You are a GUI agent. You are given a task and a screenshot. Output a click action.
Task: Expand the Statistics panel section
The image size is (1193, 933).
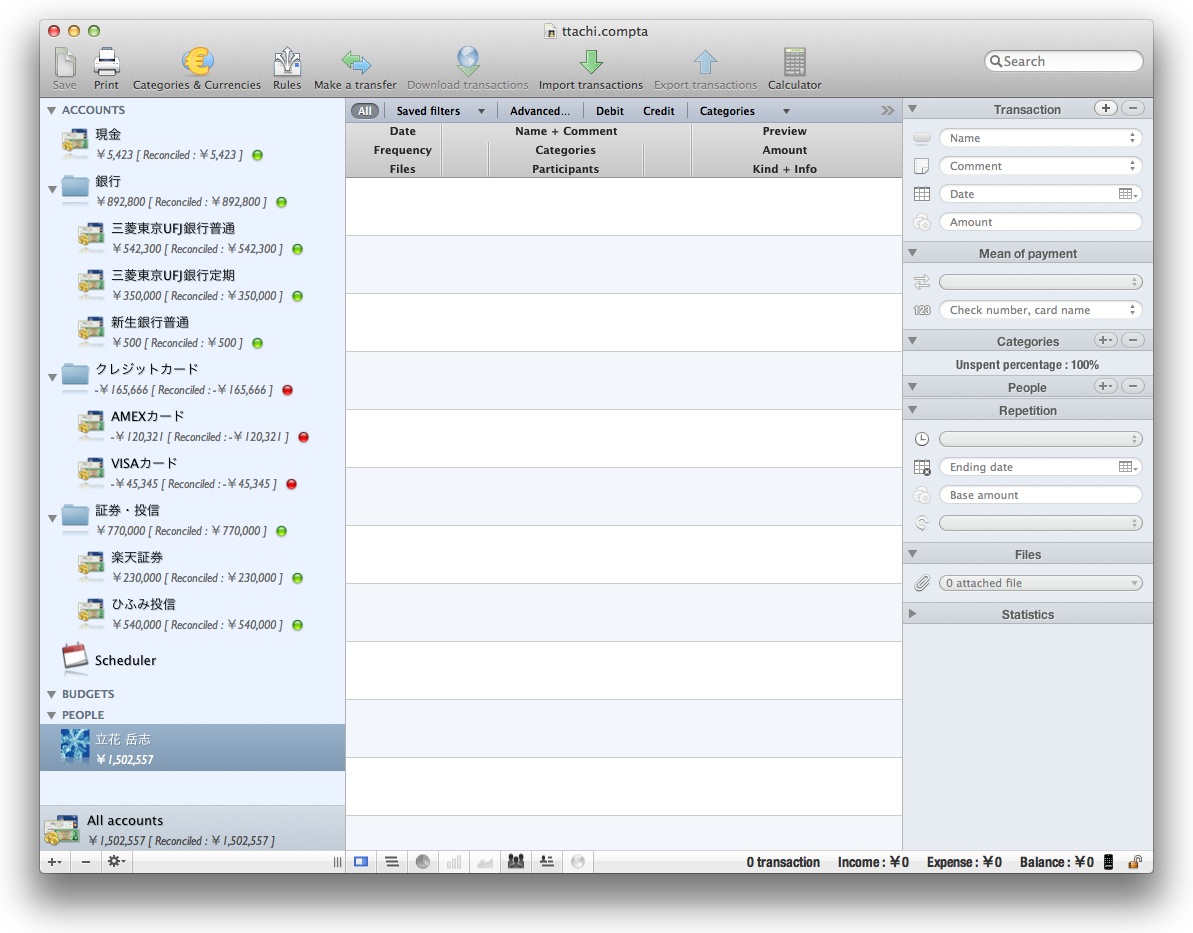(x=912, y=614)
